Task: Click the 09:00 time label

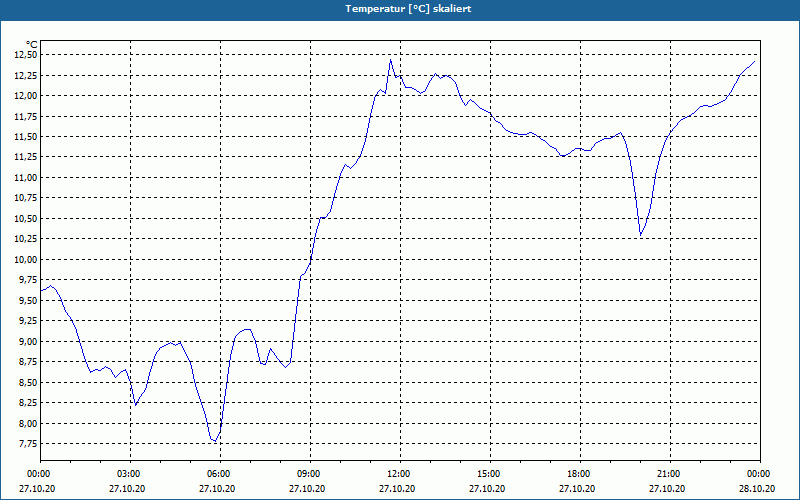Action: pyautogui.click(x=310, y=474)
